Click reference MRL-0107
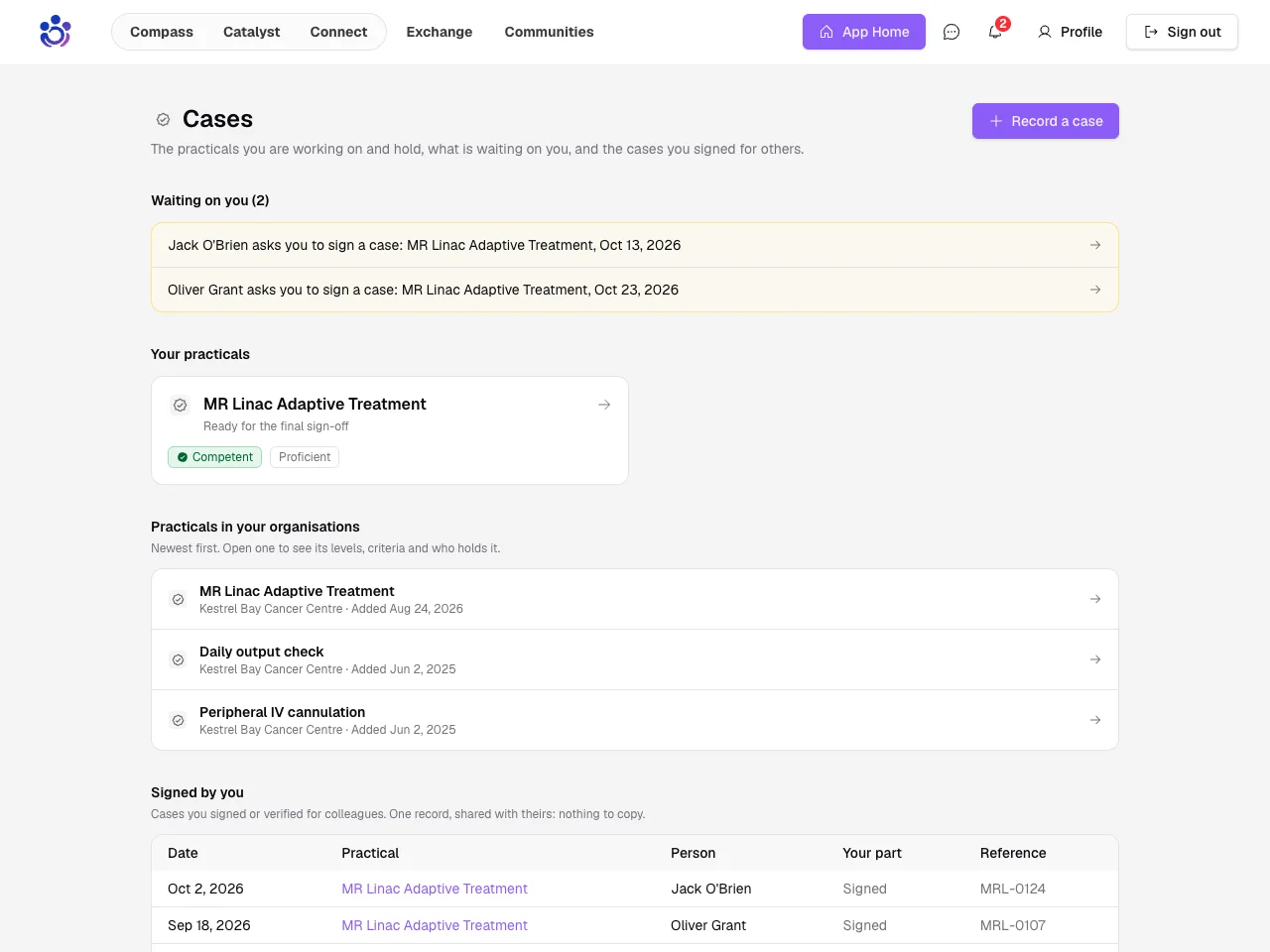 (x=1013, y=925)
